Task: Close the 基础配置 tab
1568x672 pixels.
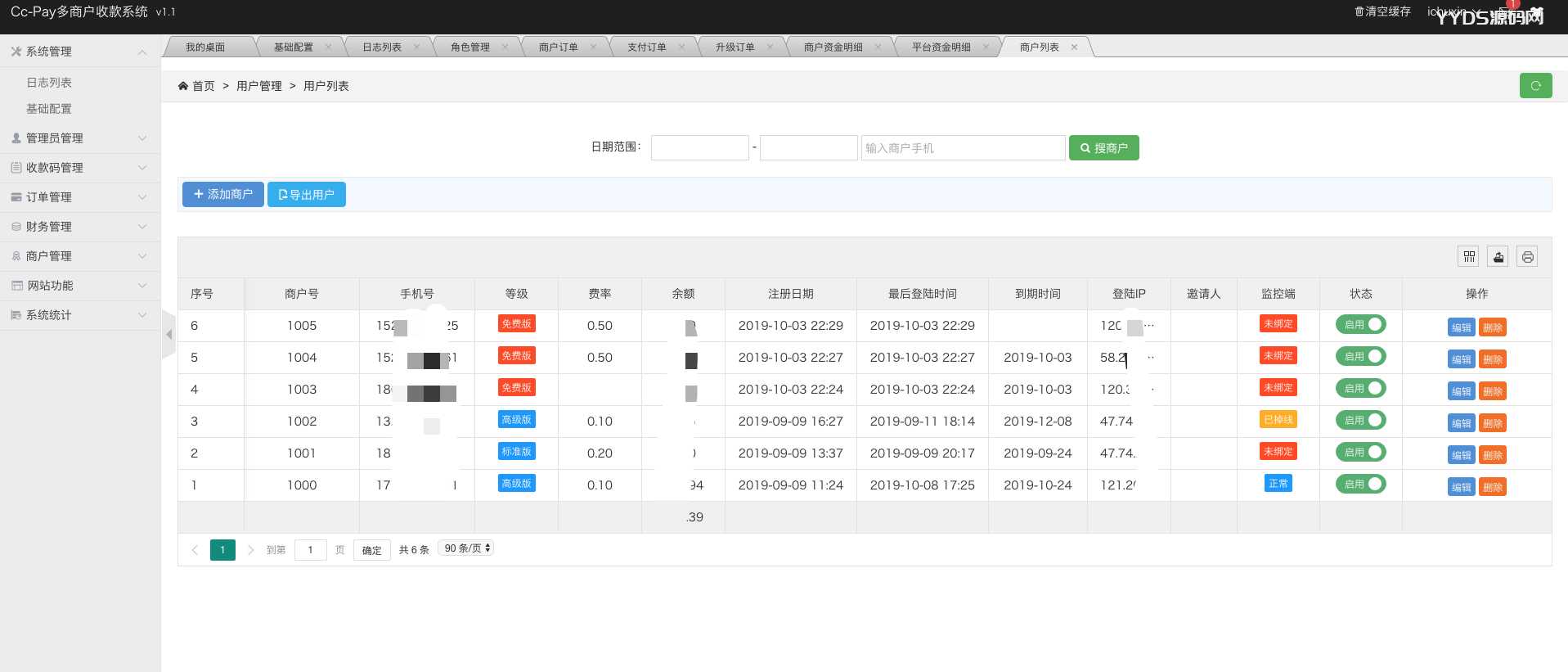Action: pos(328,47)
